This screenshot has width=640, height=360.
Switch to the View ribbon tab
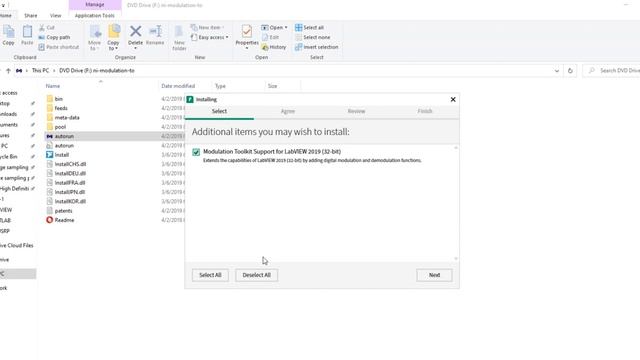pyautogui.click(x=56, y=16)
